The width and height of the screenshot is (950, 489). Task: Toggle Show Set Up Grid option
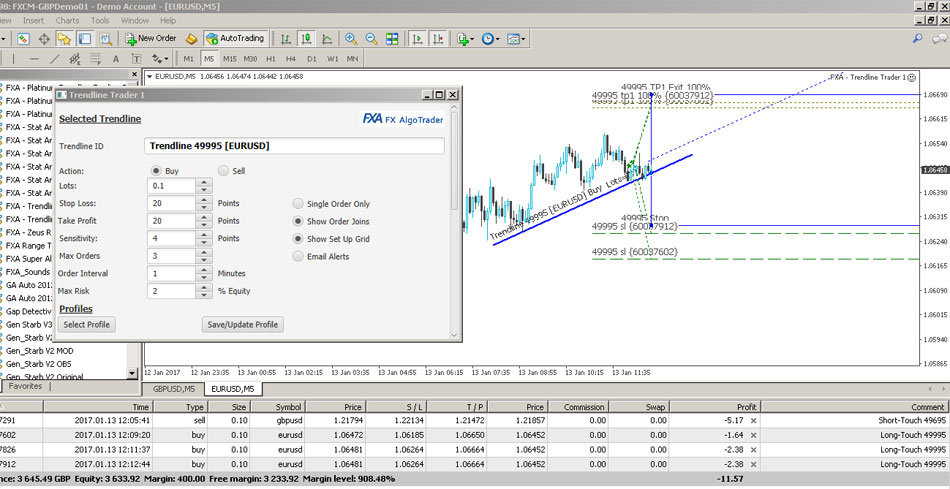(298, 239)
